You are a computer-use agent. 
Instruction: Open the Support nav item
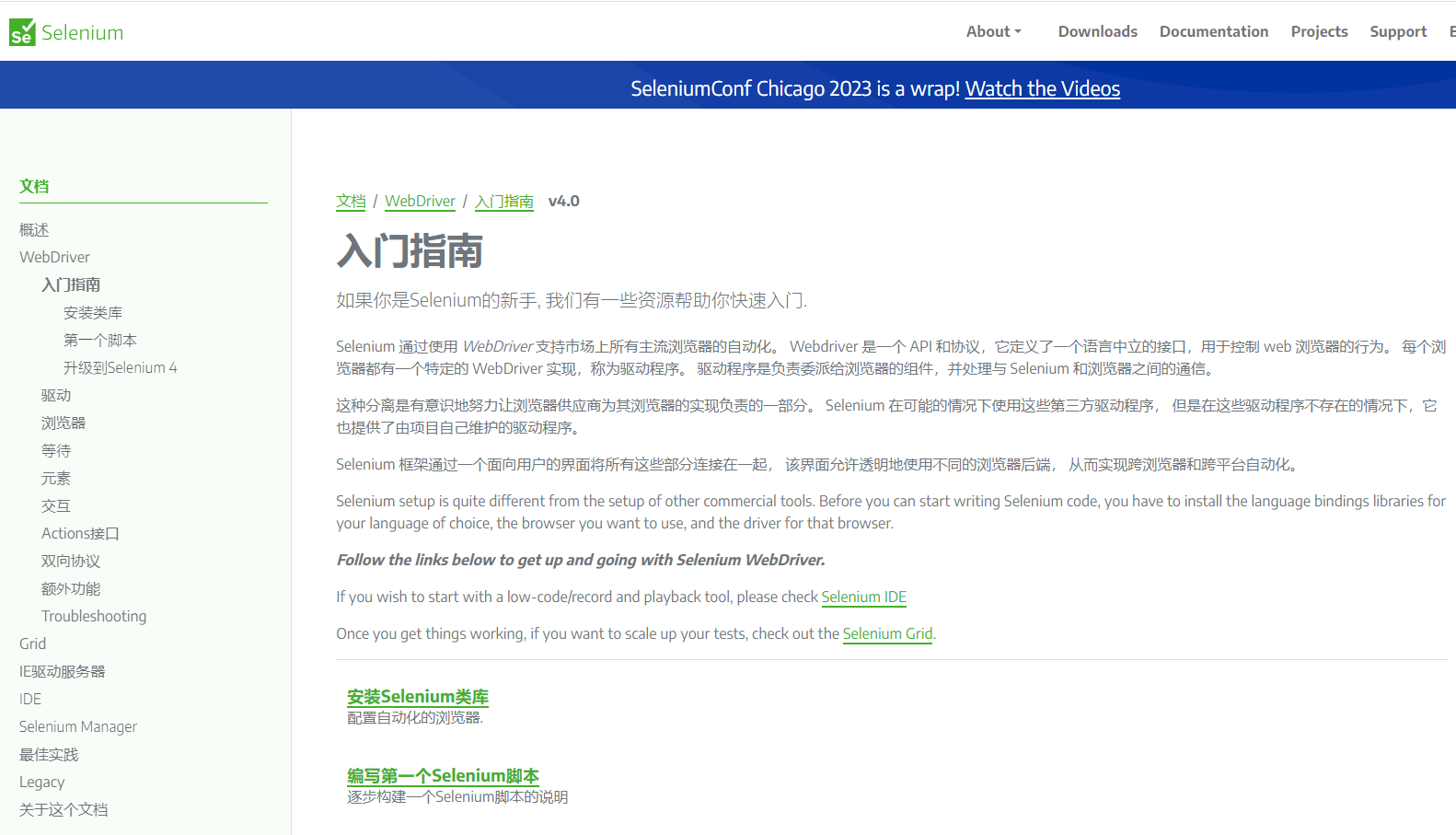1398,31
